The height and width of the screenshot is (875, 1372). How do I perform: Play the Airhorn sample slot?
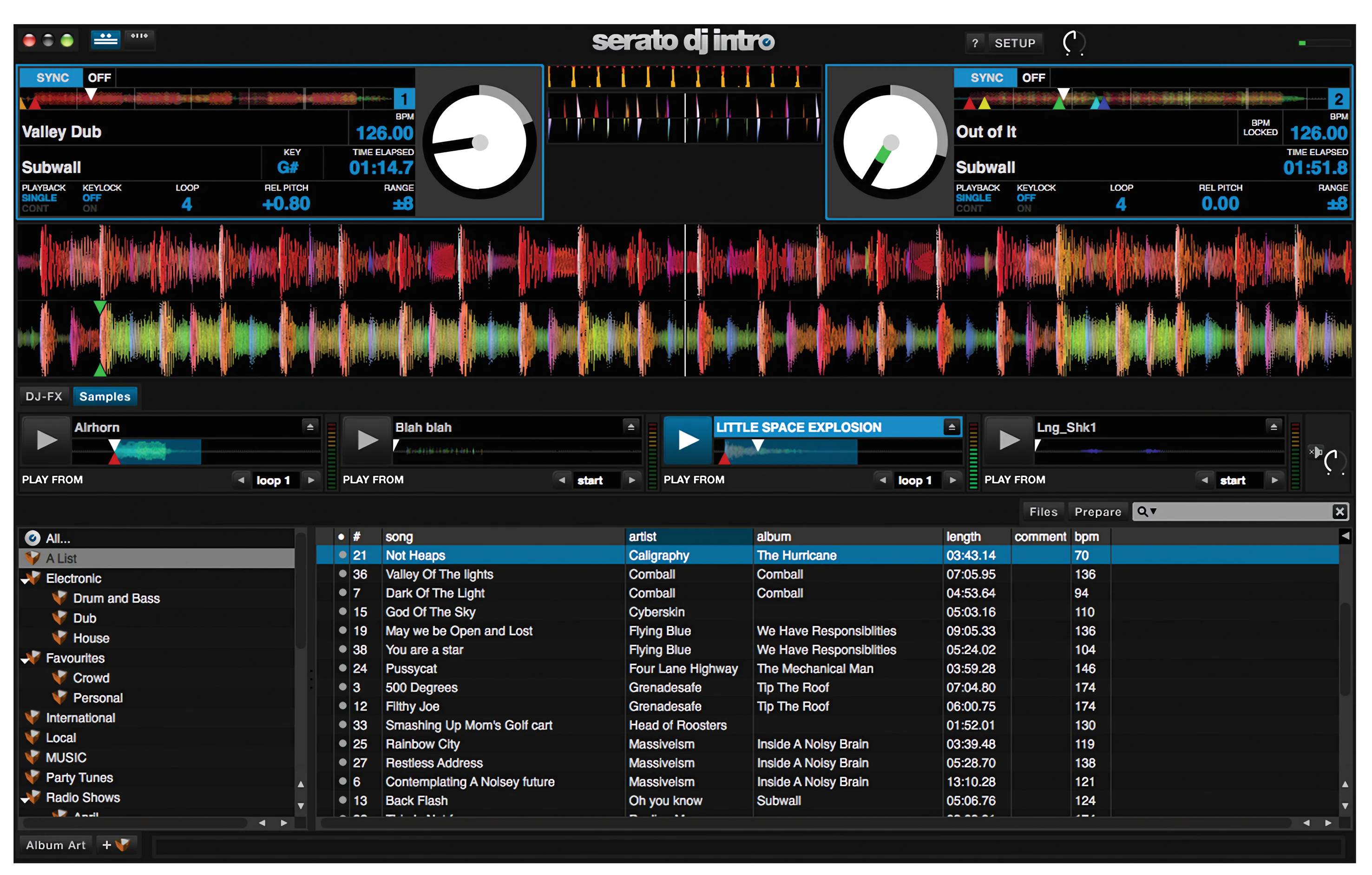click(x=46, y=440)
